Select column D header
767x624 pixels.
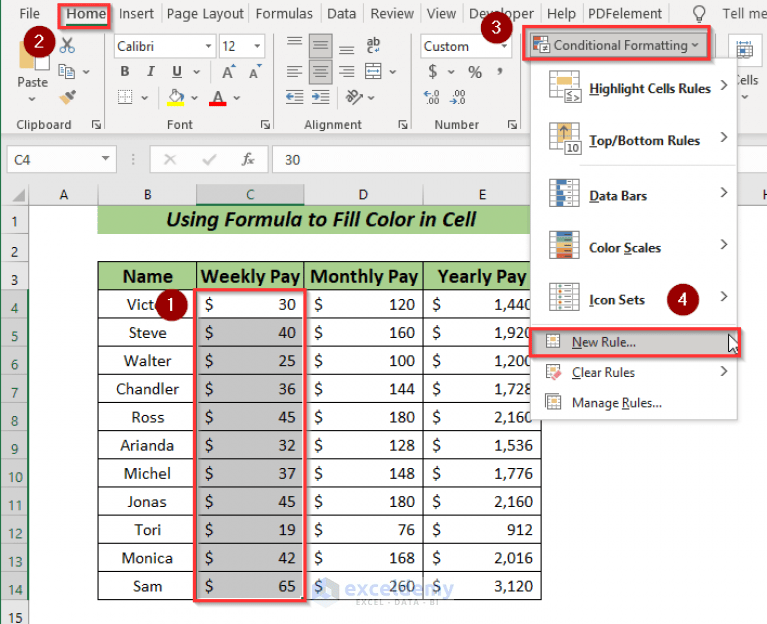[363, 195]
